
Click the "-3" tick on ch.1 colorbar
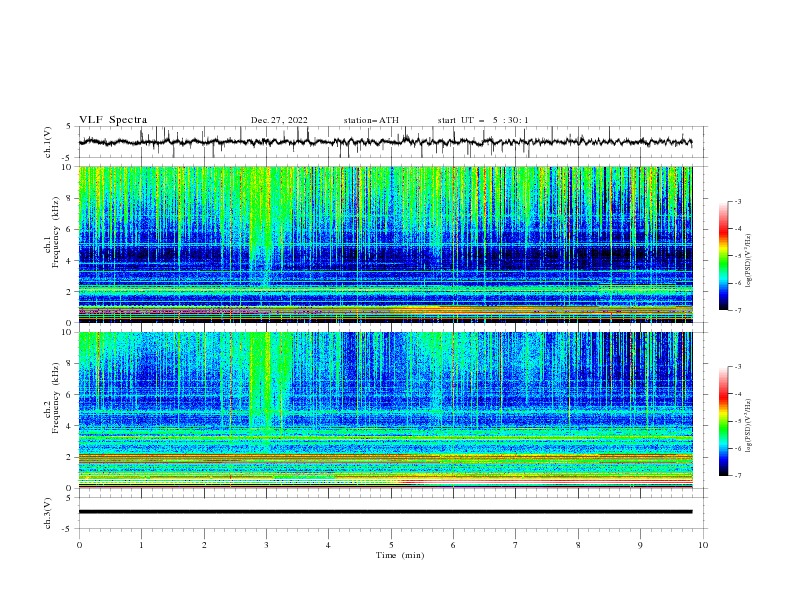[x=737, y=201]
